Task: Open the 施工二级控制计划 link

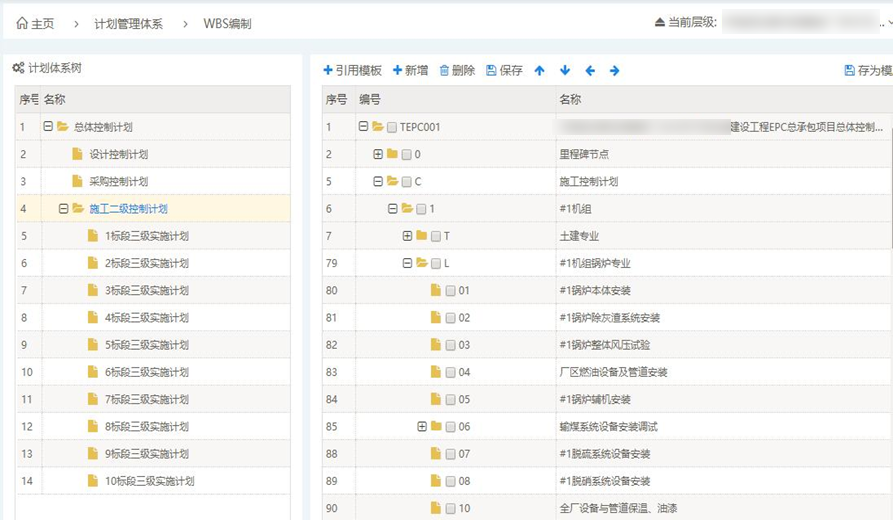Action: (x=129, y=208)
